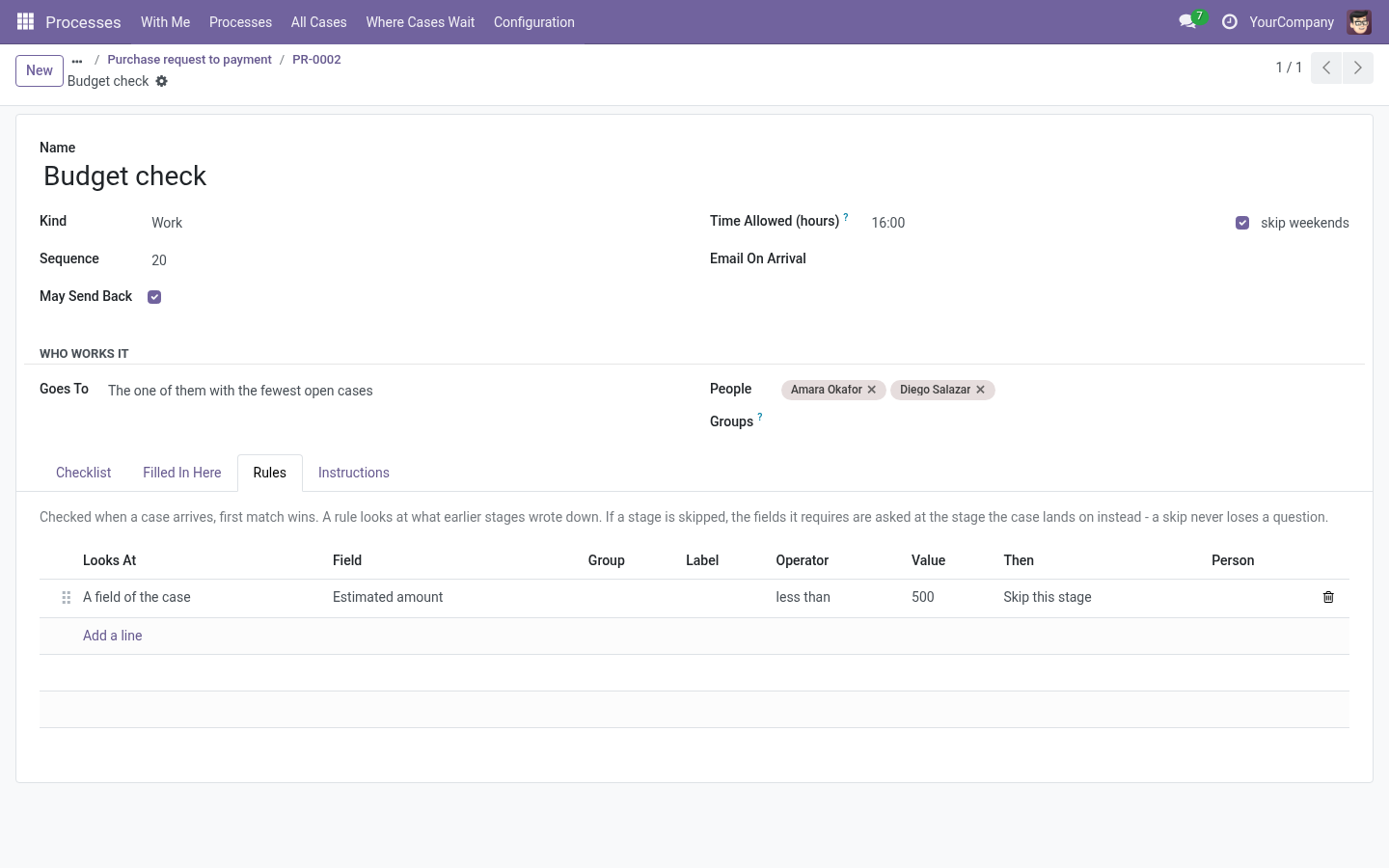Expand the collapsed breadcrumb ellipsis

(x=77, y=61)
